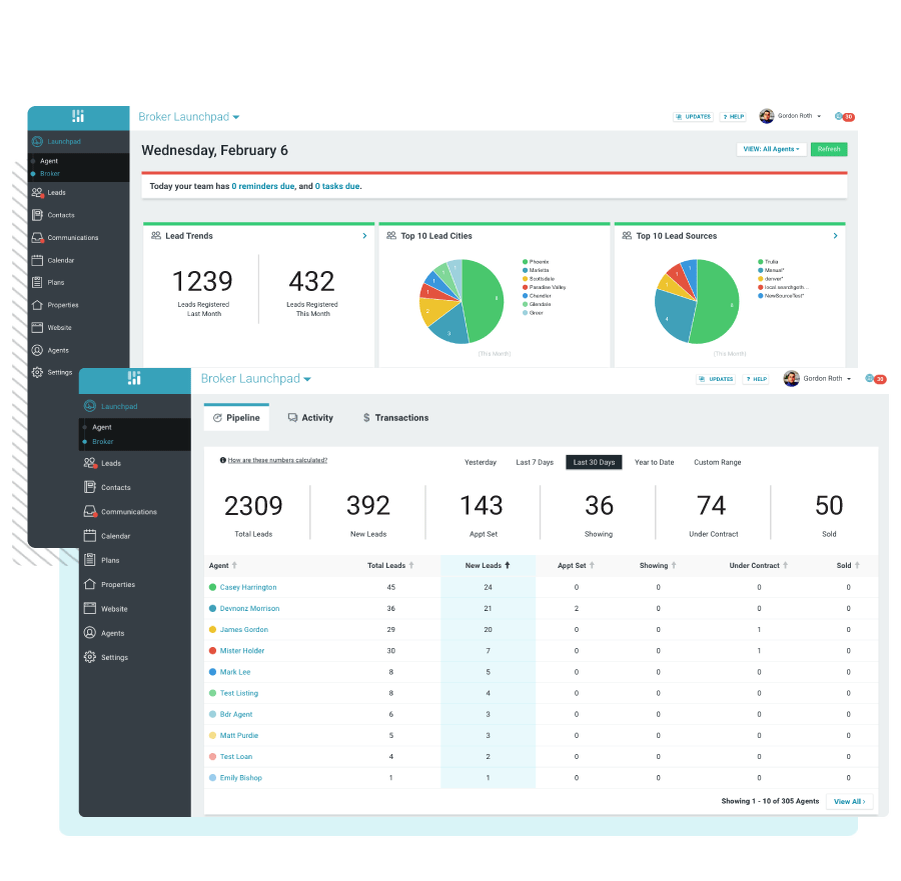Open Agents icon in back window sidebar
Image resolution: width=901 pixels, height=881 pixels.
37,350
